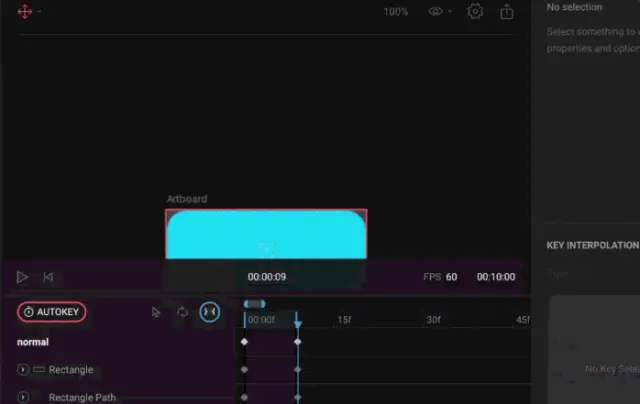Select normal row keyframe at 00:00f
640x404 pixels.
(x=244, y=342)
